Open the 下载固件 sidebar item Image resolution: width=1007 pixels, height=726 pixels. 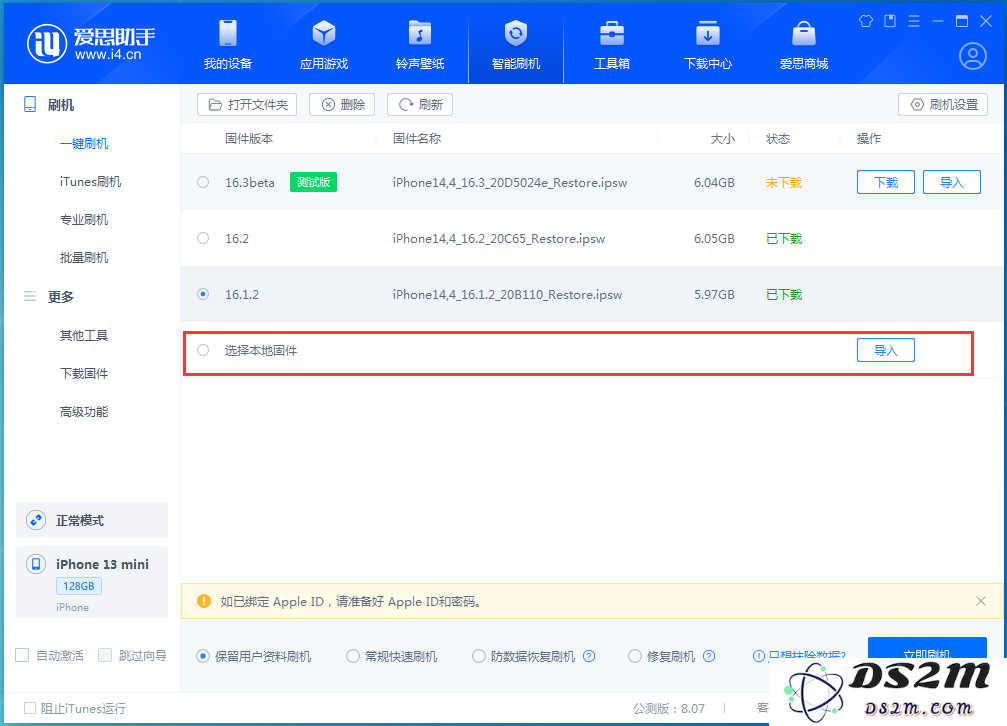coord(84,373)
